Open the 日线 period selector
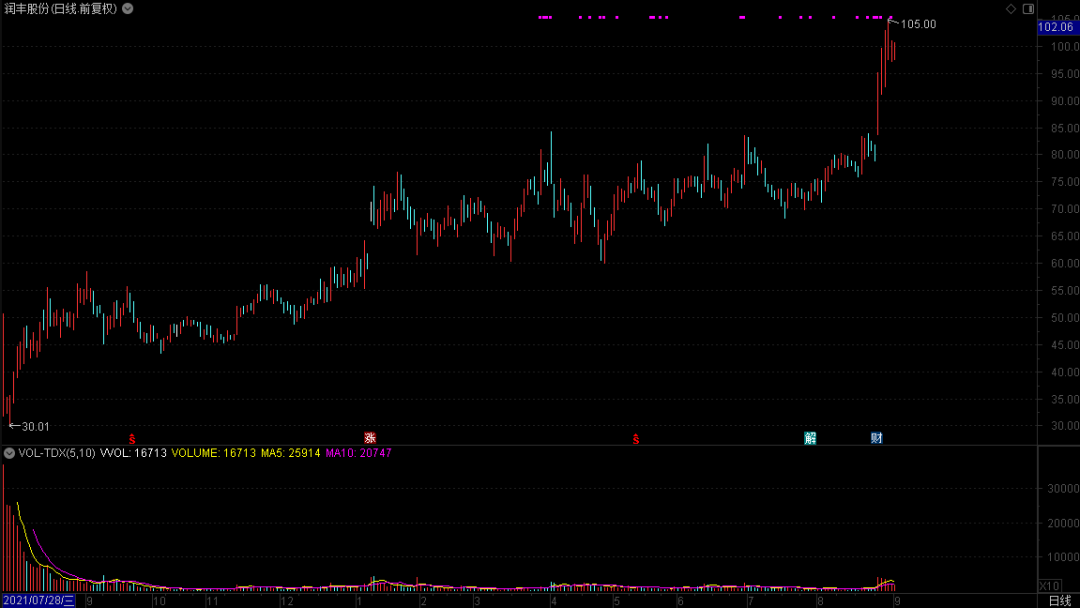This screenshot has height=608, width=1080. click(x=1060, y=601)
